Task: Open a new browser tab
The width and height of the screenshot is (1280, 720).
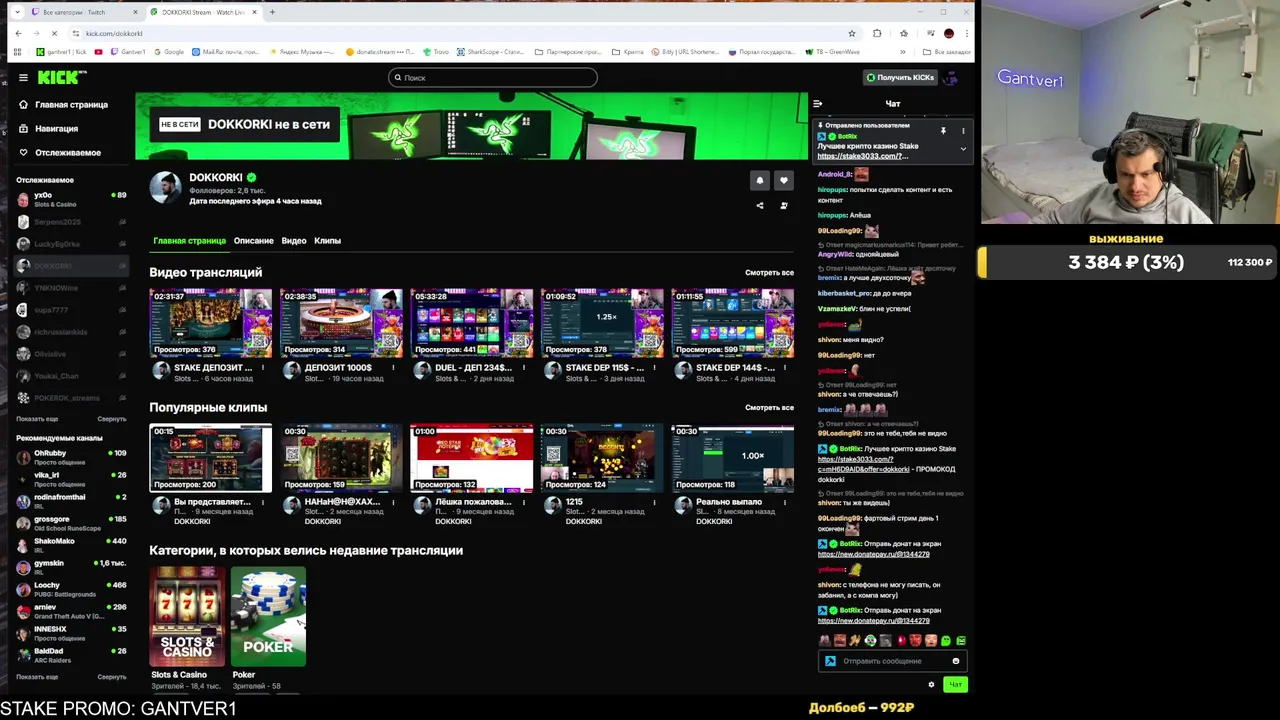Action: pos(272,12)
